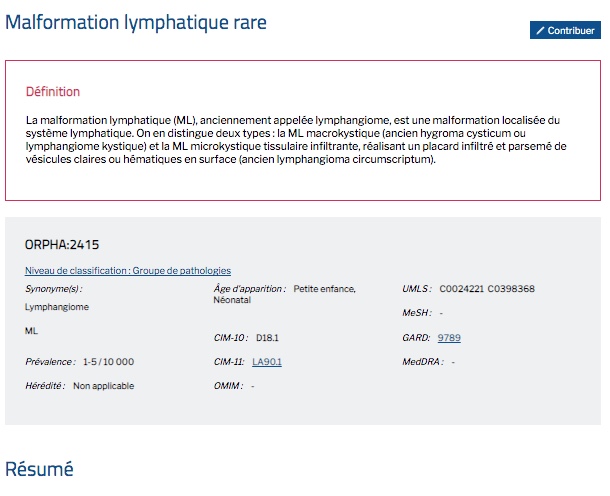Click the OMIM label
610x496 pixels.
click(228, 386)
